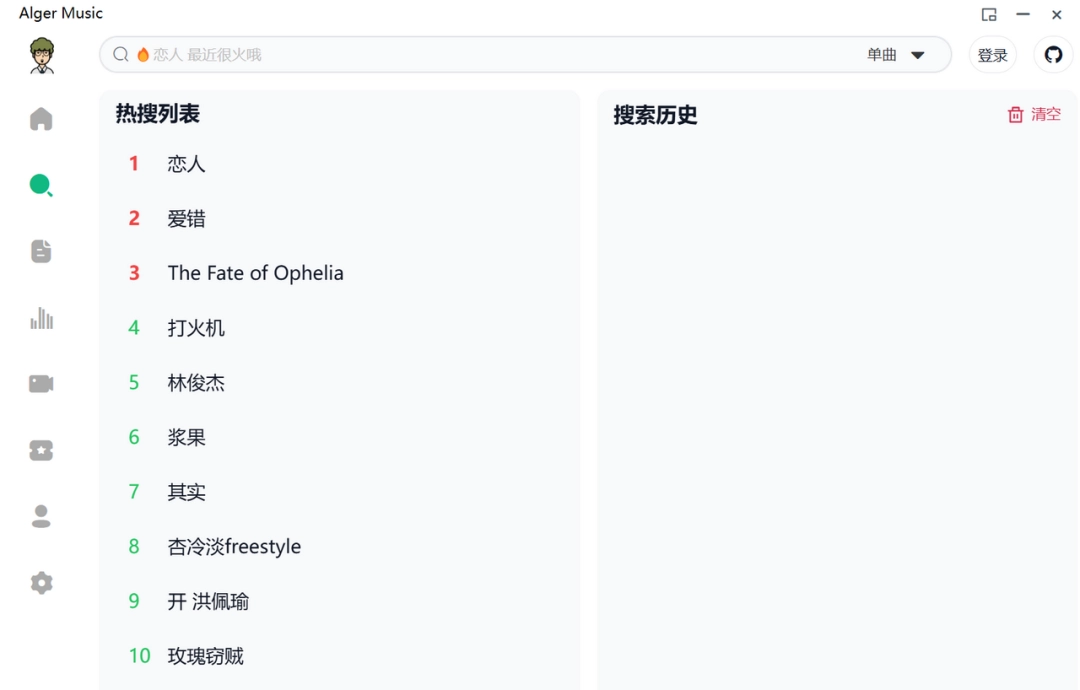Open settings gear in sidebar

tap(41, 583)
